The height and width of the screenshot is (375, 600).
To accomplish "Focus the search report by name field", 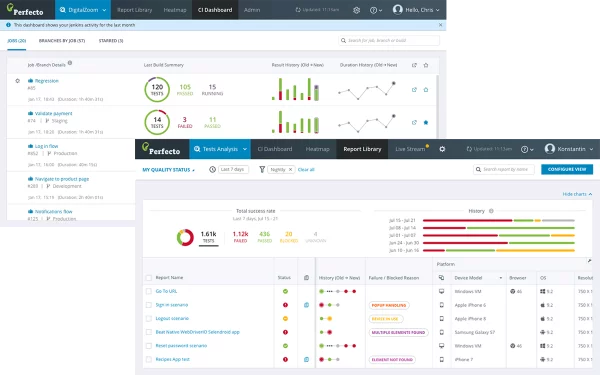I will click(x=504, y=169).
